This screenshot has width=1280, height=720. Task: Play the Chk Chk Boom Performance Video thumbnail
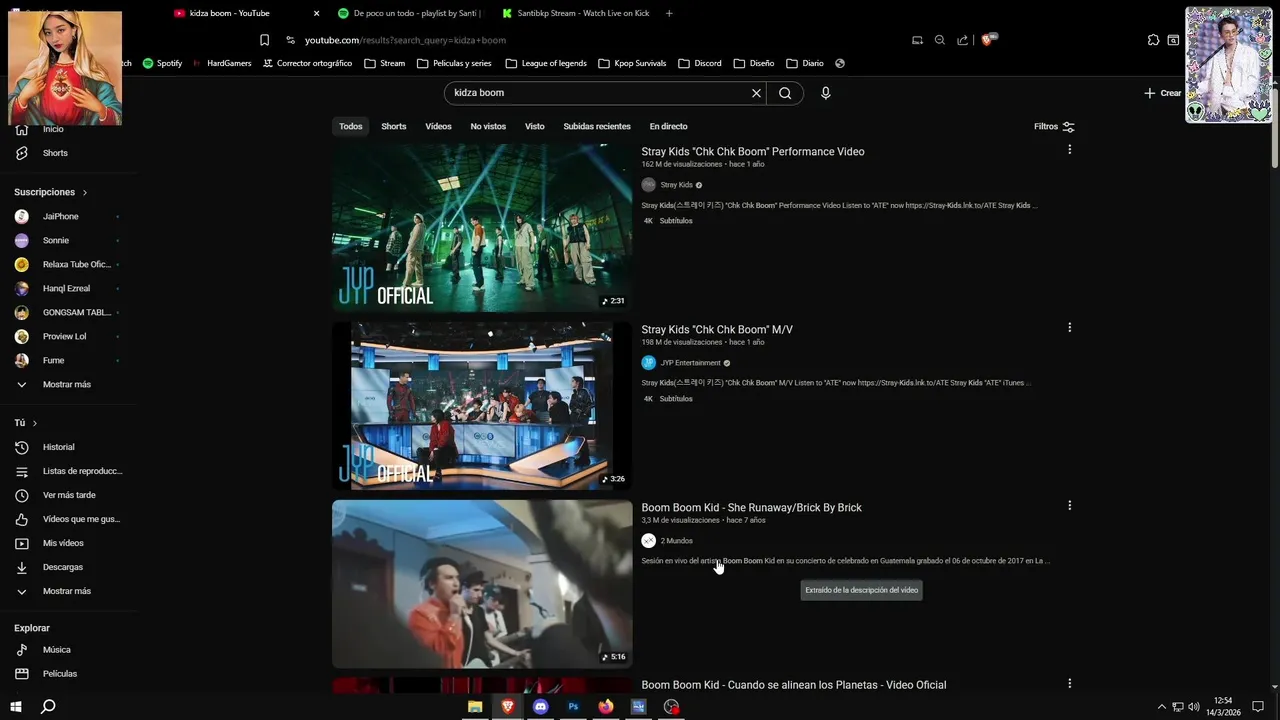(482, 227)
